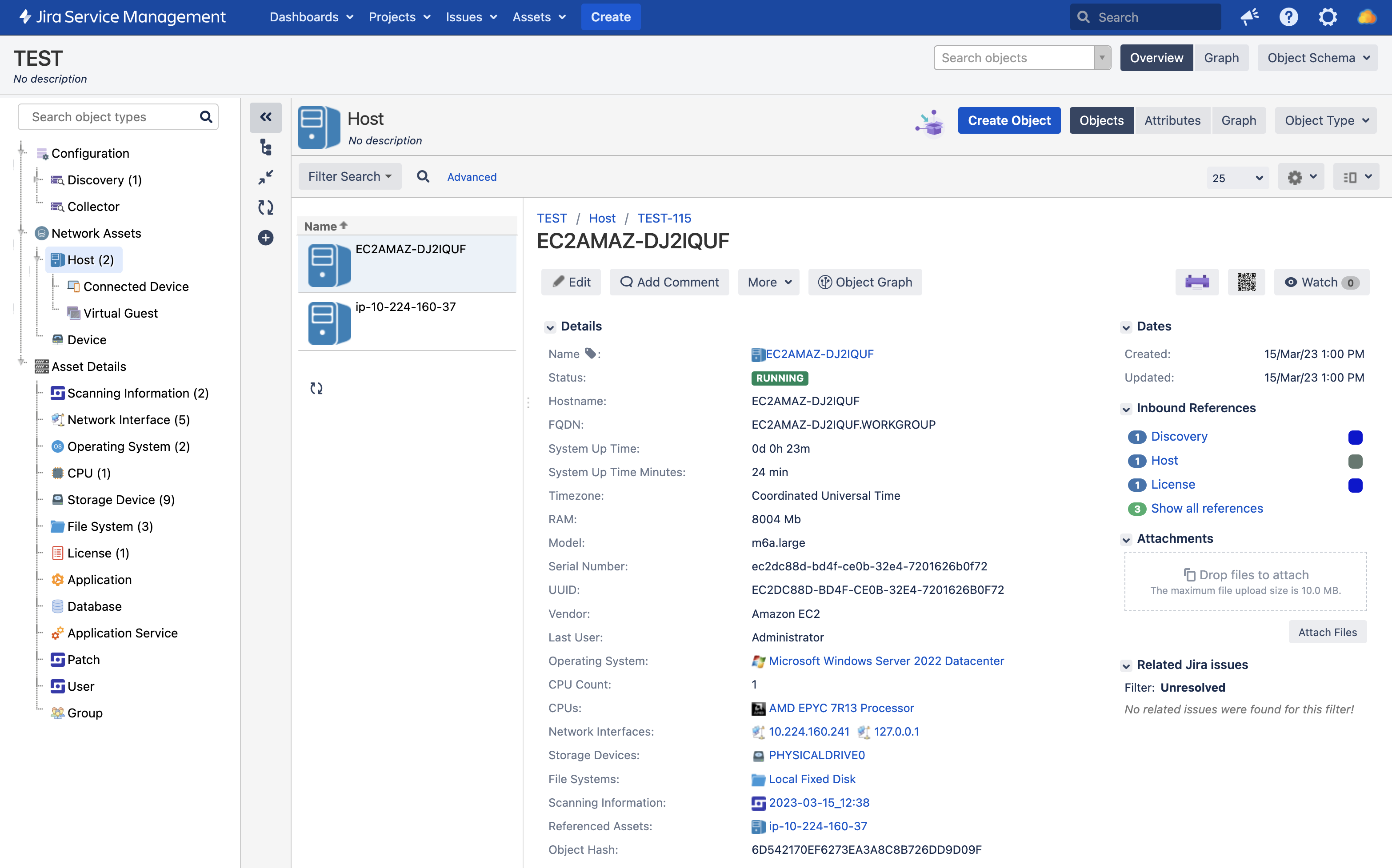Screen dimensions: 1392x868
Task: Show the QR code for object
Action: pyautogui.click(x=1246, y=282)
